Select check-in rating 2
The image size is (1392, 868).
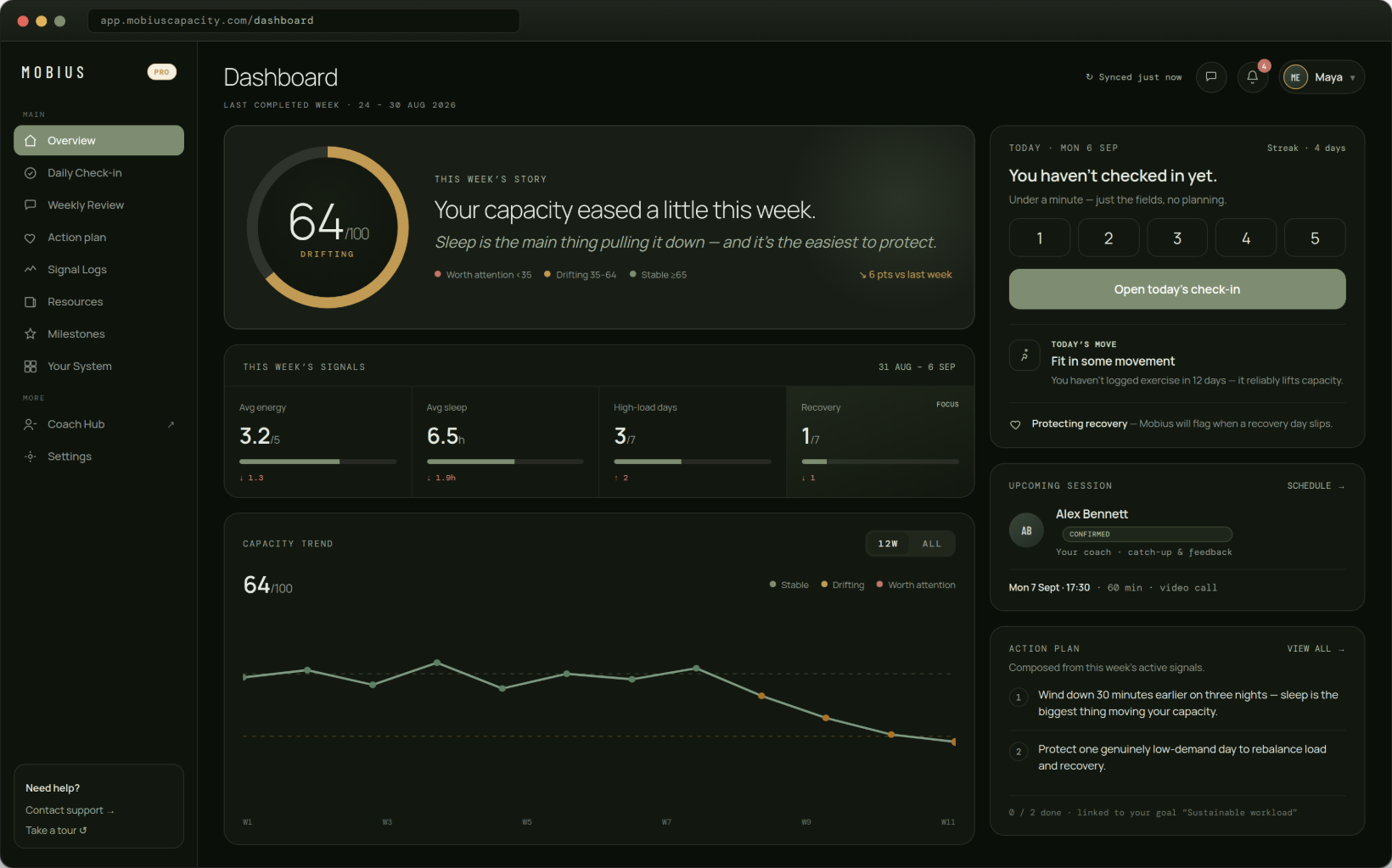pos(1109,238)
